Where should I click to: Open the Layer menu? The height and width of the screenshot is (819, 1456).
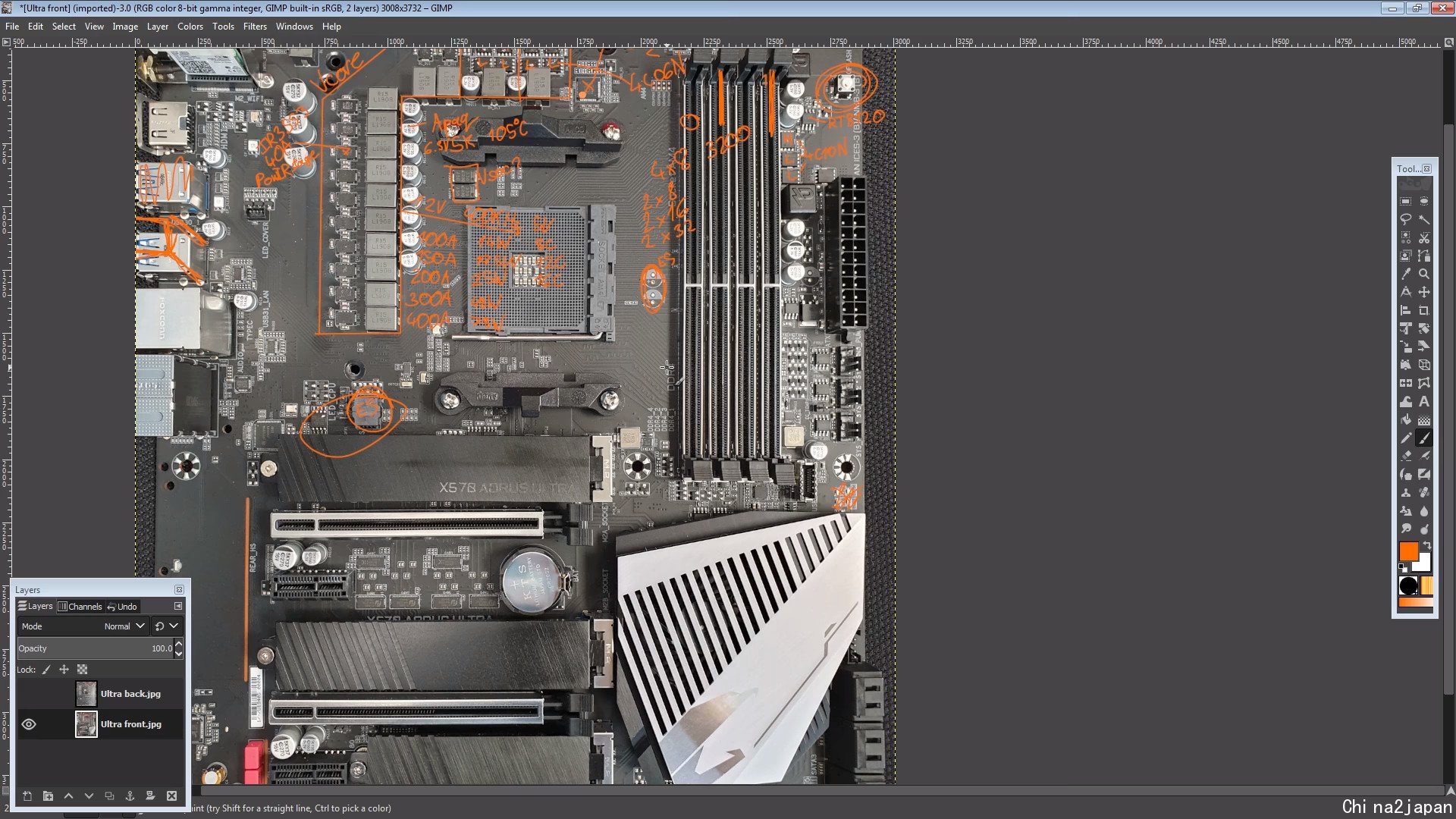(x=158, y=27)
